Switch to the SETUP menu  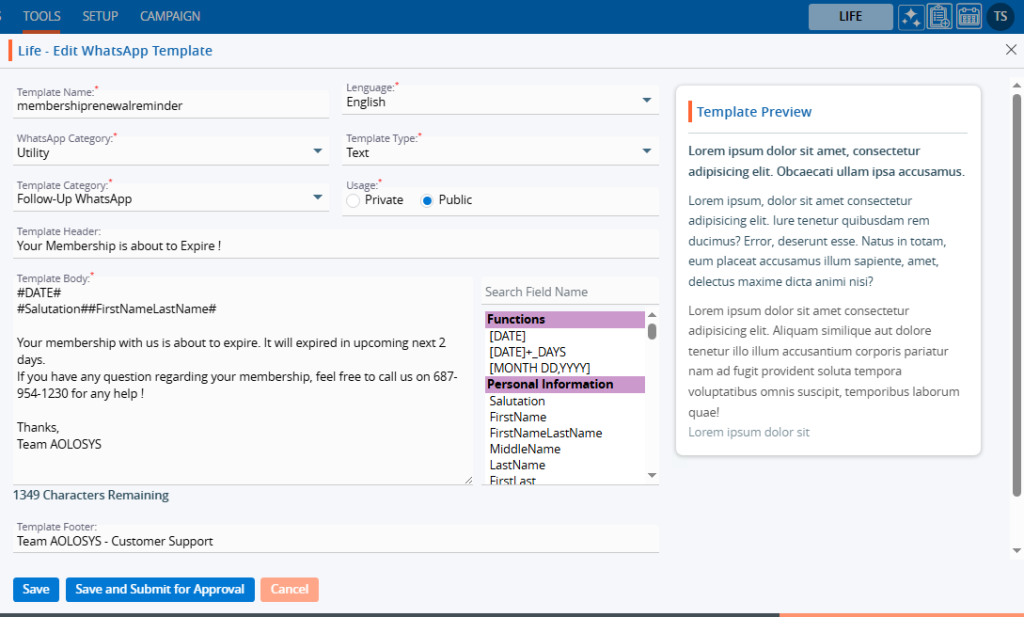[100, 16]
